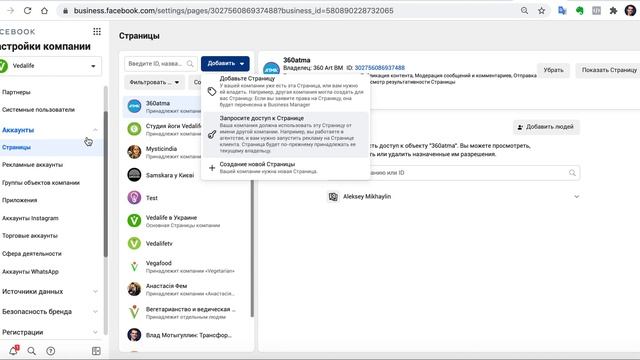The height and width of the screenshot is (360, 640).
Task: Collapse the Аккаунты section chevron
Action: point(95,130)
